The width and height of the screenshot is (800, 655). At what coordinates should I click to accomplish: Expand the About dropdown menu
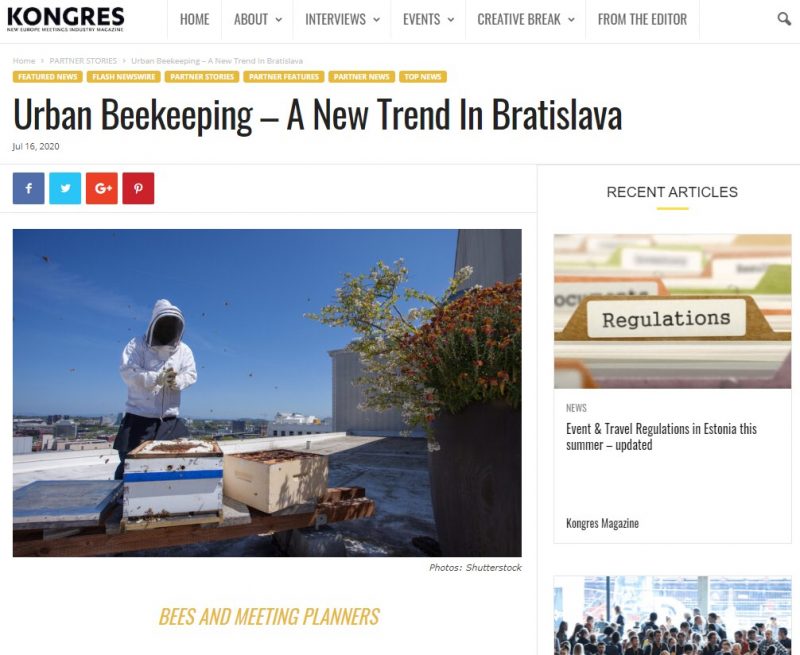(258, 19)
